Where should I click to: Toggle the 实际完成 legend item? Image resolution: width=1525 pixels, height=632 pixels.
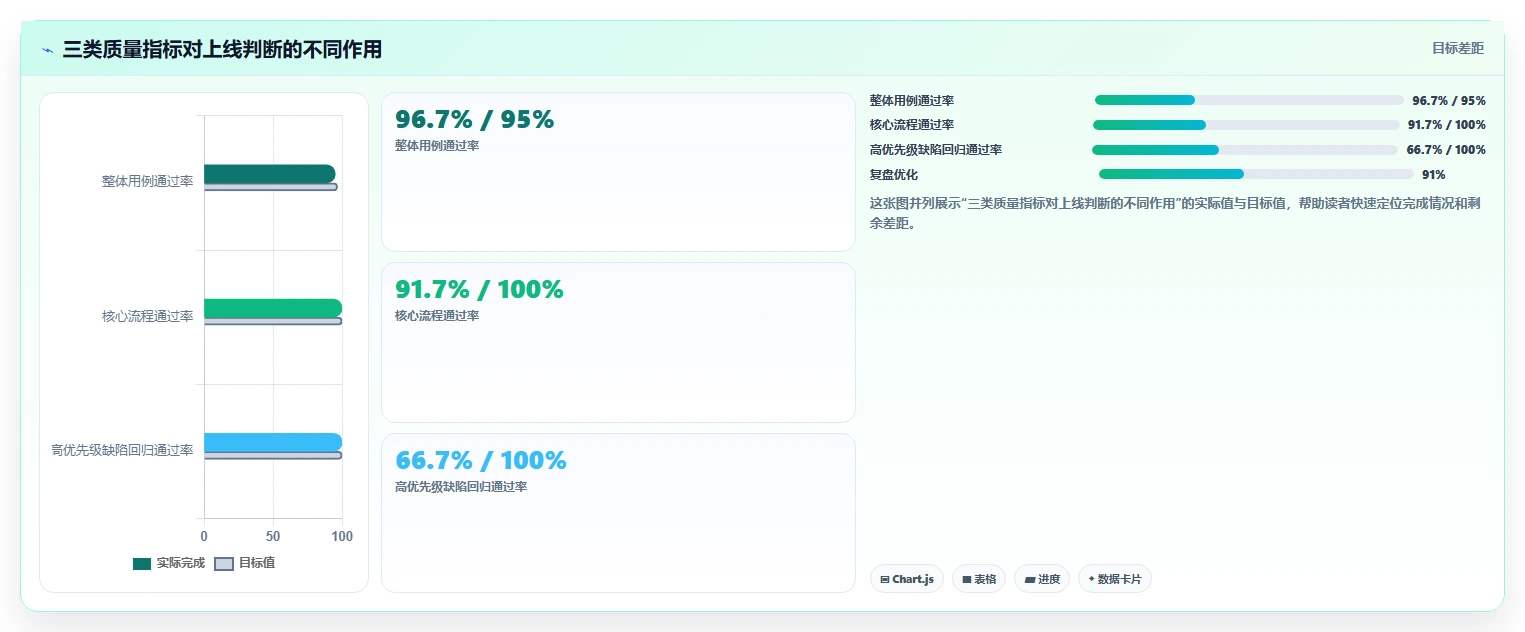click(169, 563)
